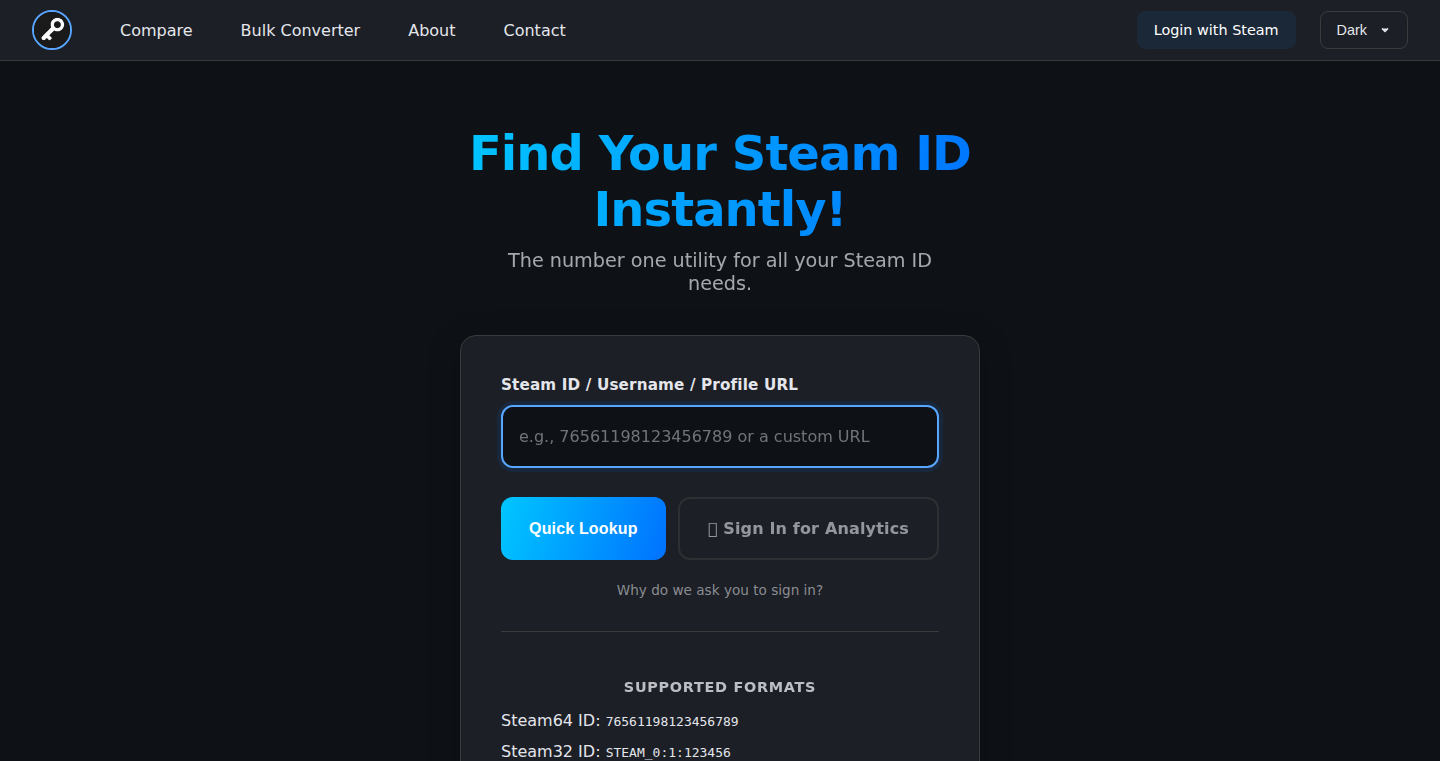Click the 'Find Your Steam ID Instantly!' heading
This screenshot has width=1440, height=761.
tap(720, 181)
